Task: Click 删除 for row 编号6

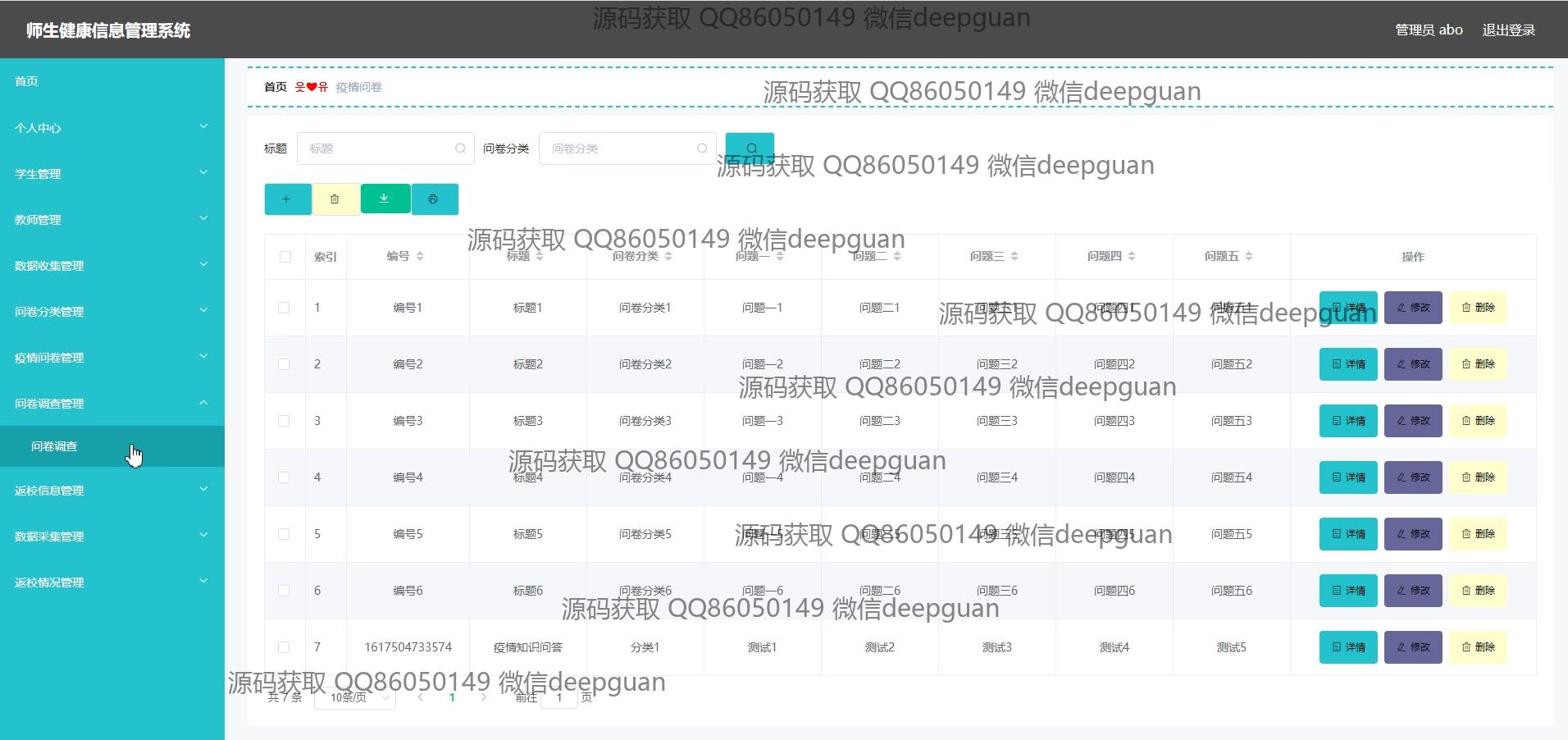Action: tap(1478, 591)
